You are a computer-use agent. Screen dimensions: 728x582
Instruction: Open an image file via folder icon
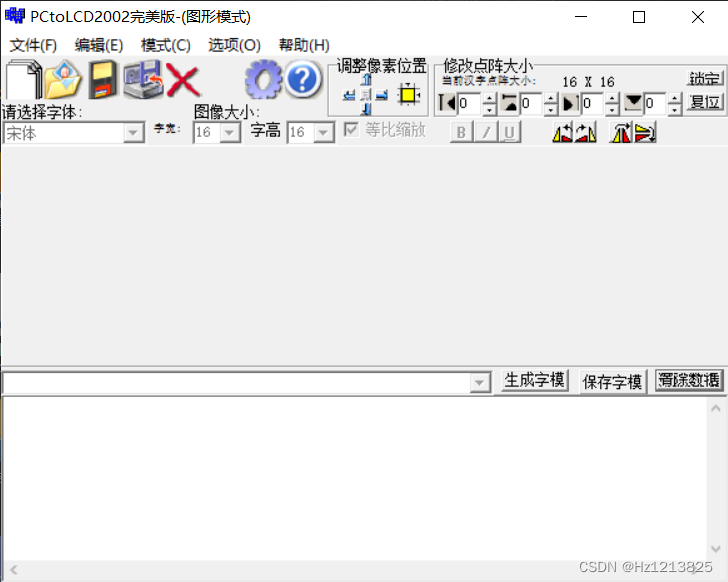tap(63, 79)
